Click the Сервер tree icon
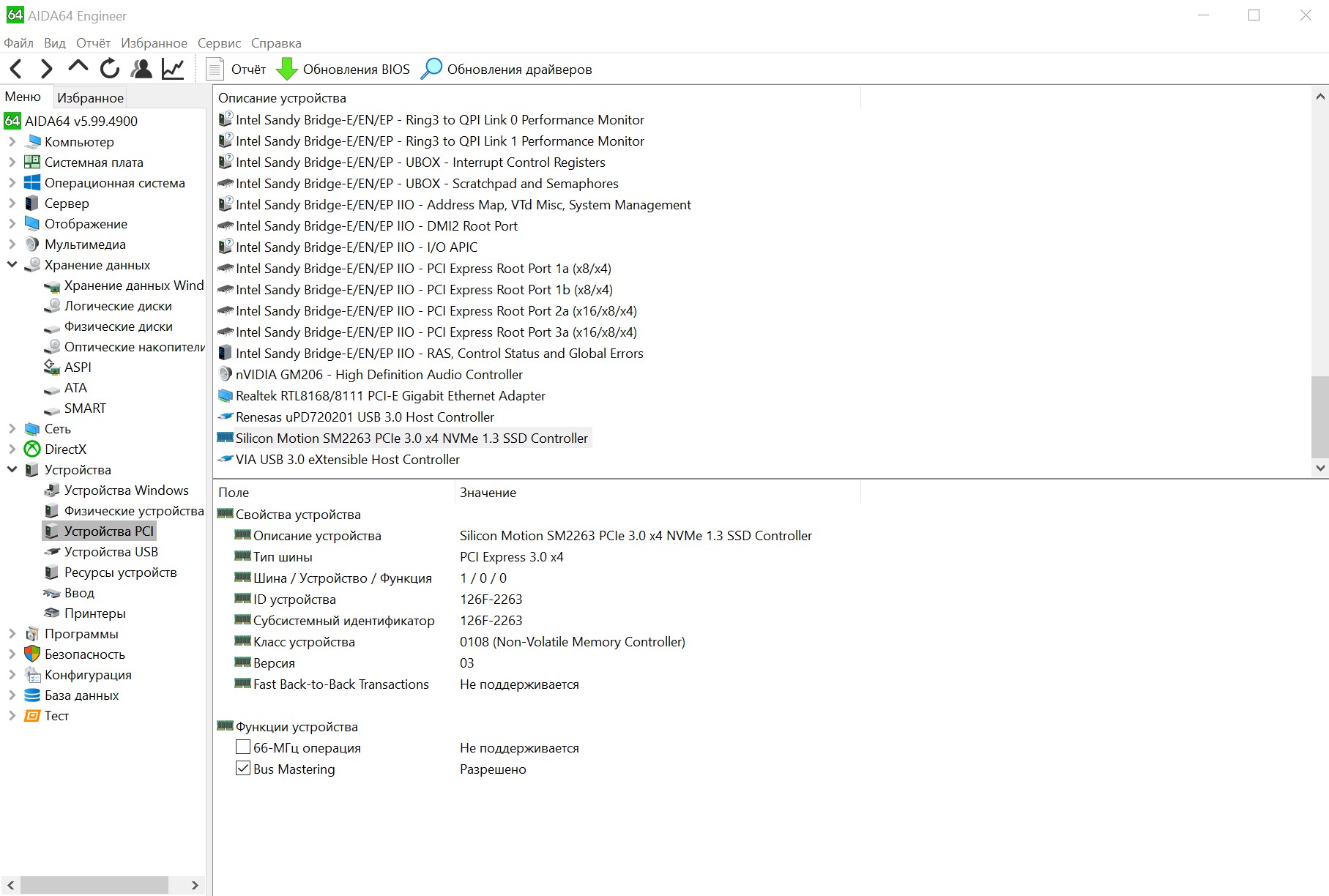1329x896 pixels. (x=32, y=203)
